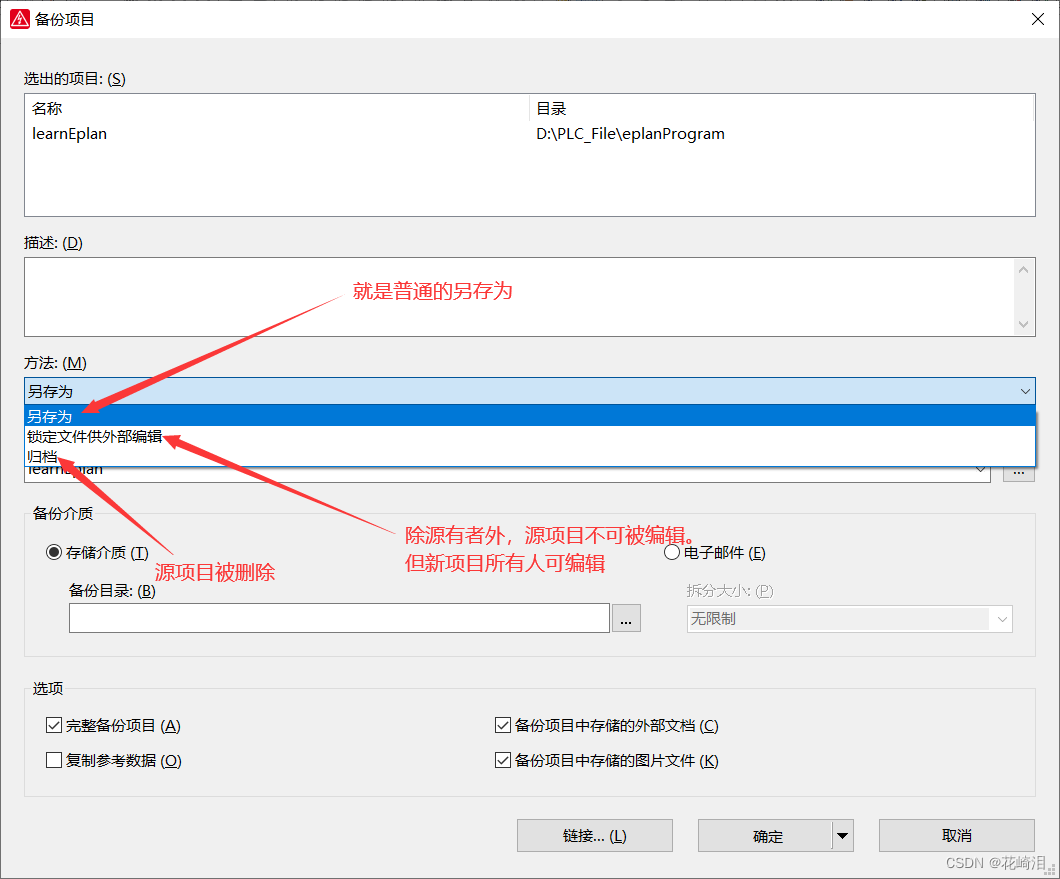
Task: Select the 存储介质 radio button
Action: click(54, 552)
